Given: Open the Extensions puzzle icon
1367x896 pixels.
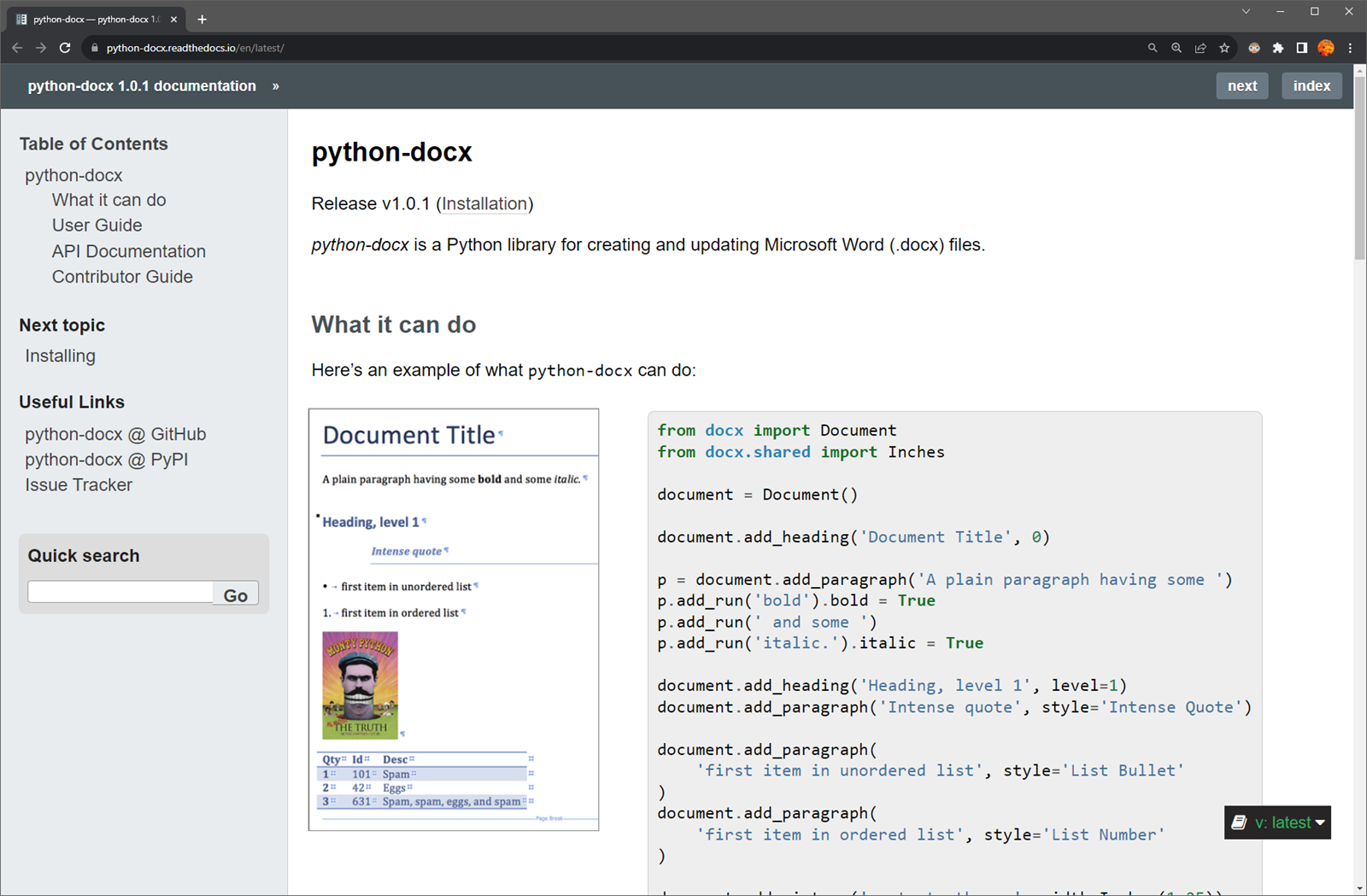Looking at the screenshot, I should (1278, 48).
